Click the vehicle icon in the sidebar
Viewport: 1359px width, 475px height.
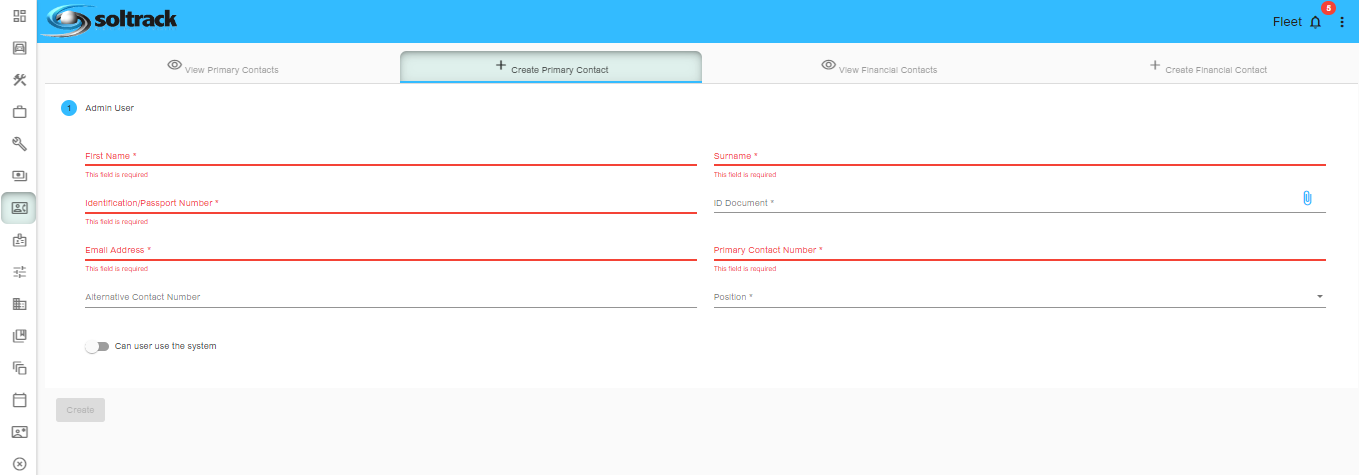pos(19,48)
